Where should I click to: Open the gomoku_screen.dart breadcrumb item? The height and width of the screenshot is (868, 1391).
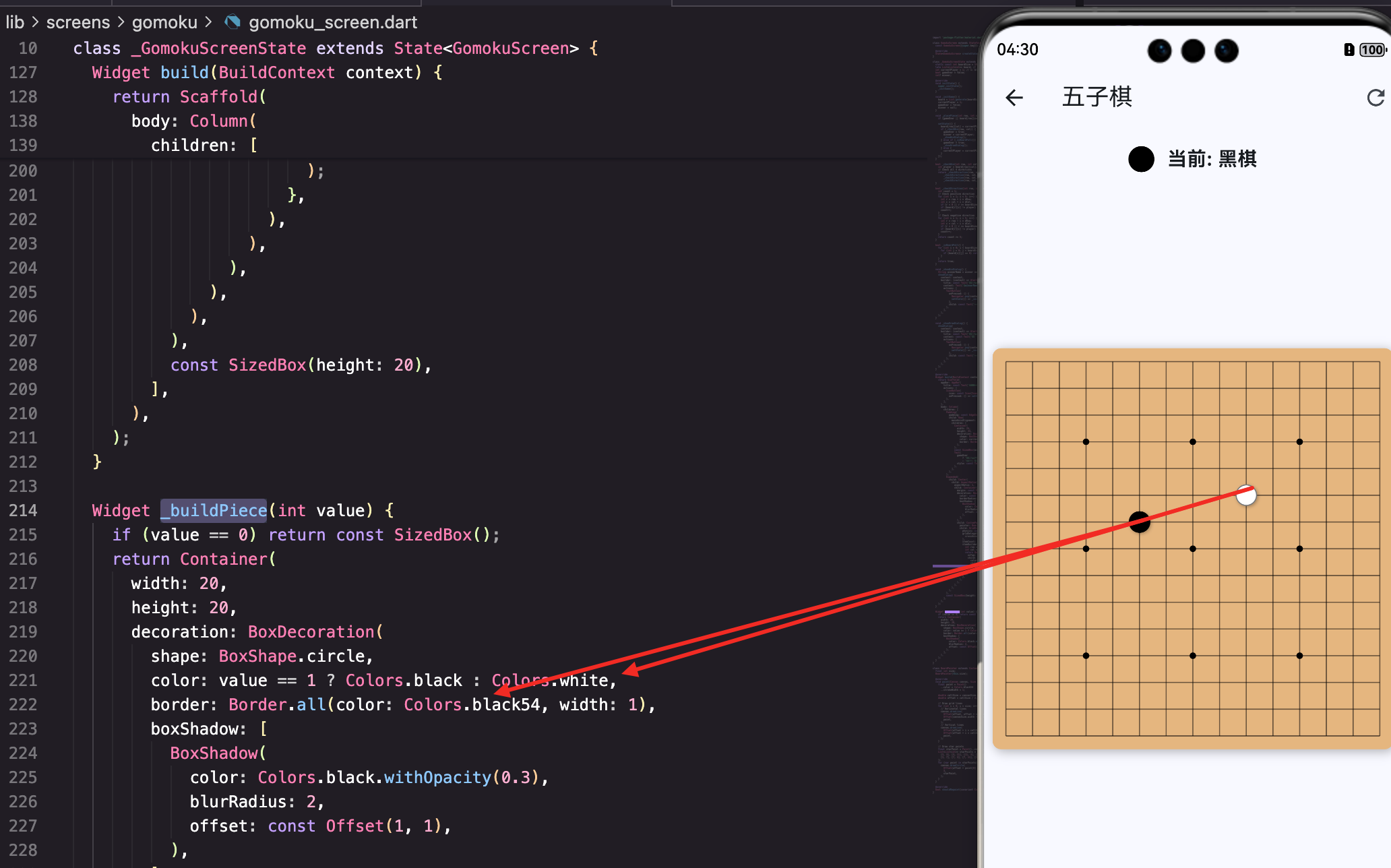coord(333,22)
